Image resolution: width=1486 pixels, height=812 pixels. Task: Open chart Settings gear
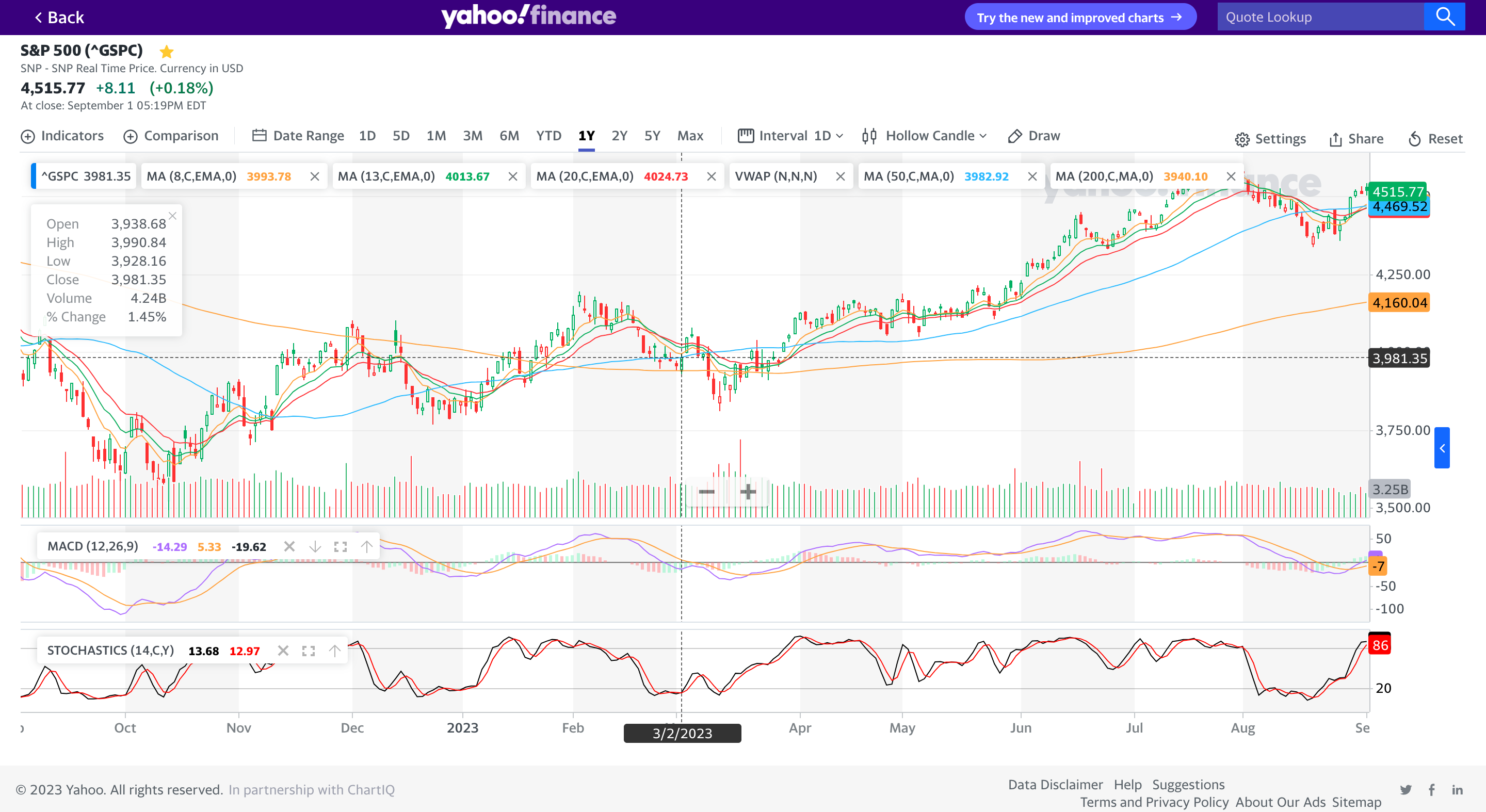[x=1270, y=139]
